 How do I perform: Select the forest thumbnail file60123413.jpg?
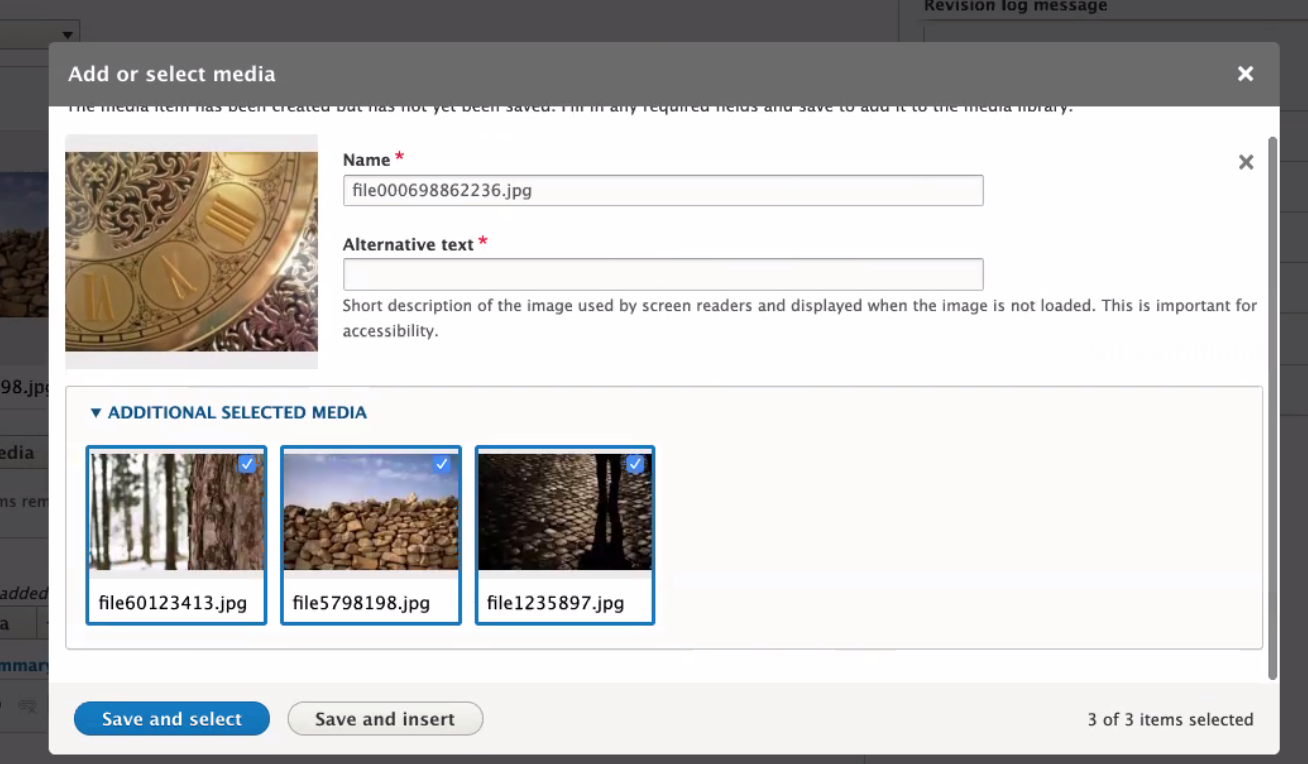tap(176, 511)
